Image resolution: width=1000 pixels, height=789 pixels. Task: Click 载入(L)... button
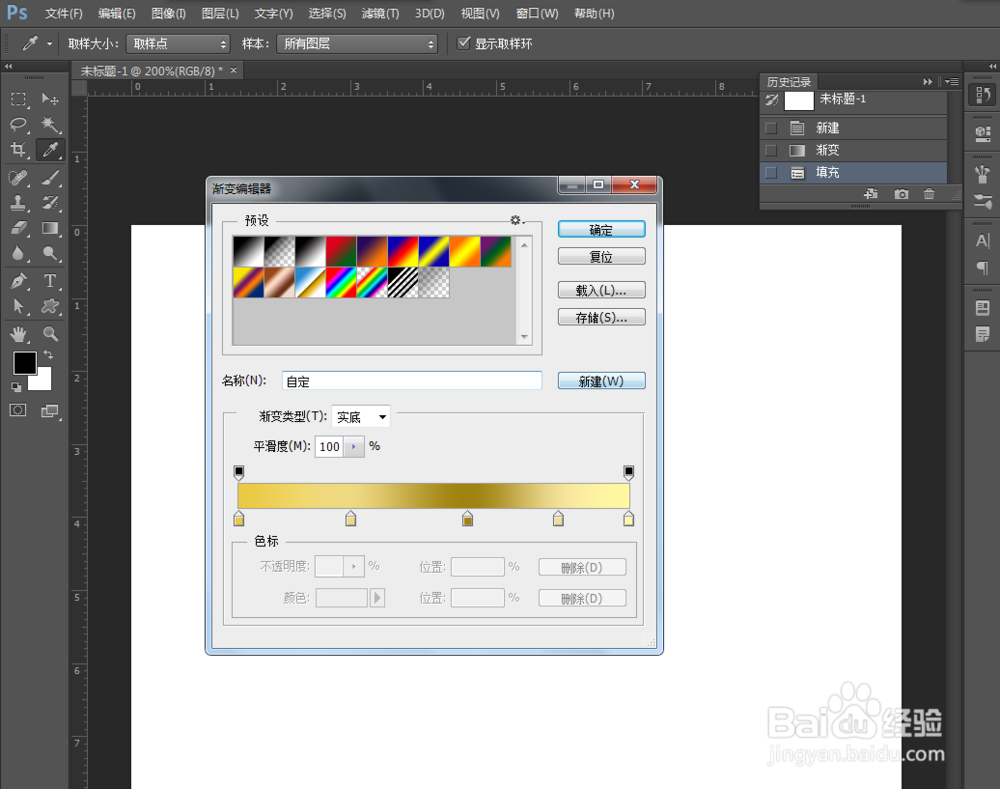click(601, 290)
